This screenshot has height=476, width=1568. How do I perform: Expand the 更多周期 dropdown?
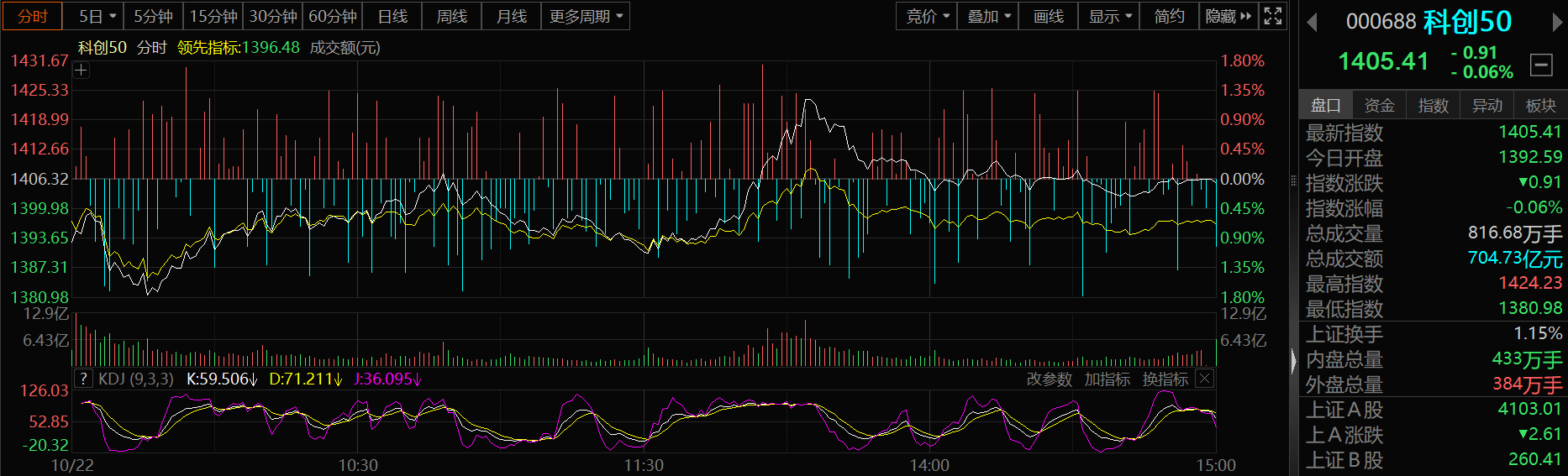pos(586,16)
